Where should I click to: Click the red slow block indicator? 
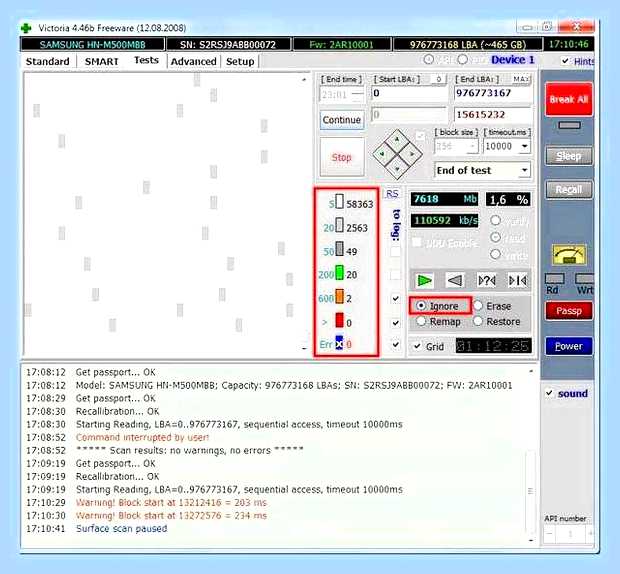pyautogui.click(x=339, y=320)
